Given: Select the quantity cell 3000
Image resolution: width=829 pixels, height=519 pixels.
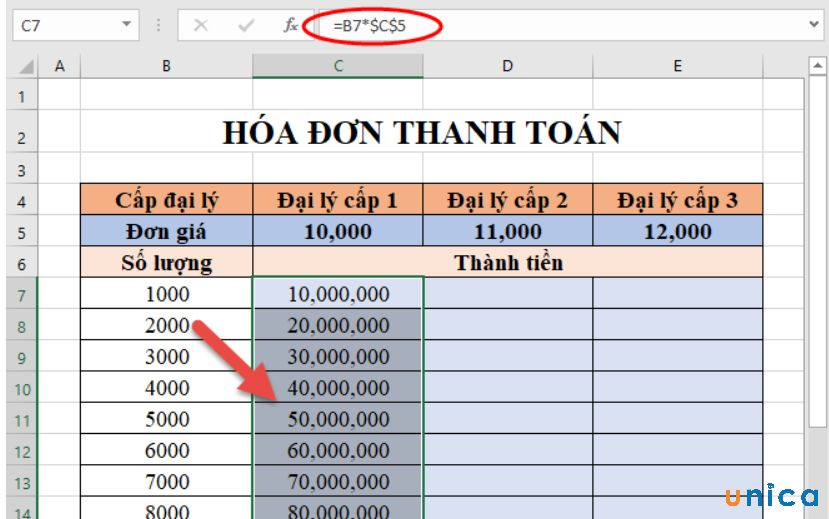Looking at the screenshot, I should pyautogui.click(x=167, y=356).
